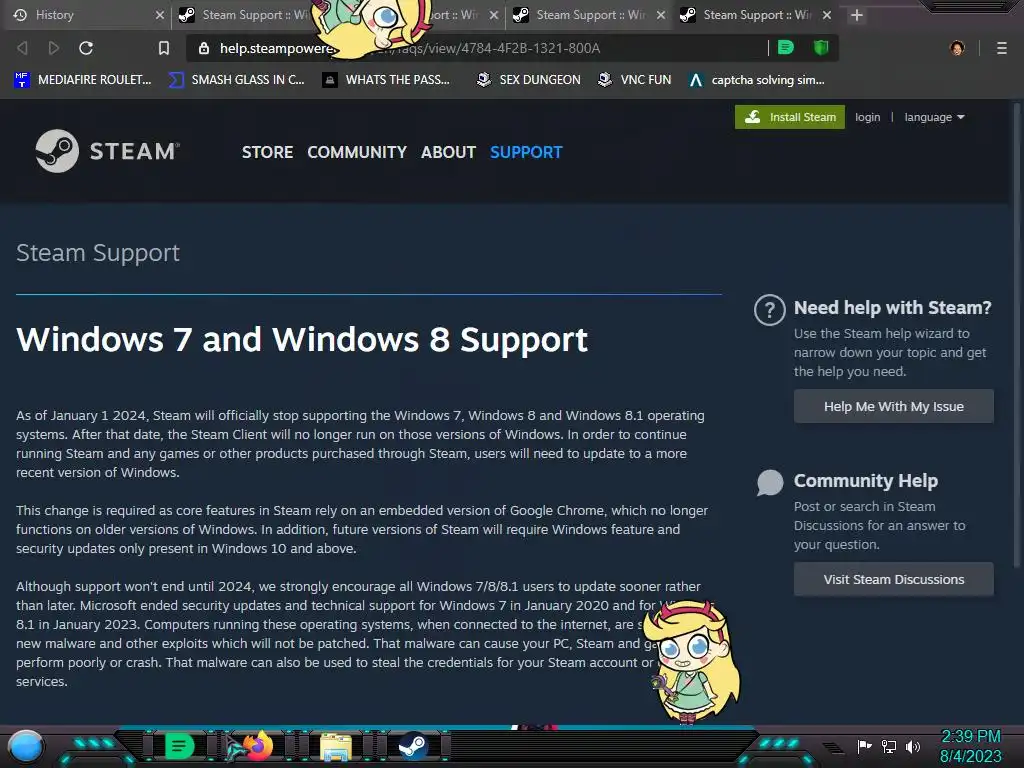Screen dimensions: 1024x768
Task: Open the green reader icon in address bar
Action: [x=786, y=48]
